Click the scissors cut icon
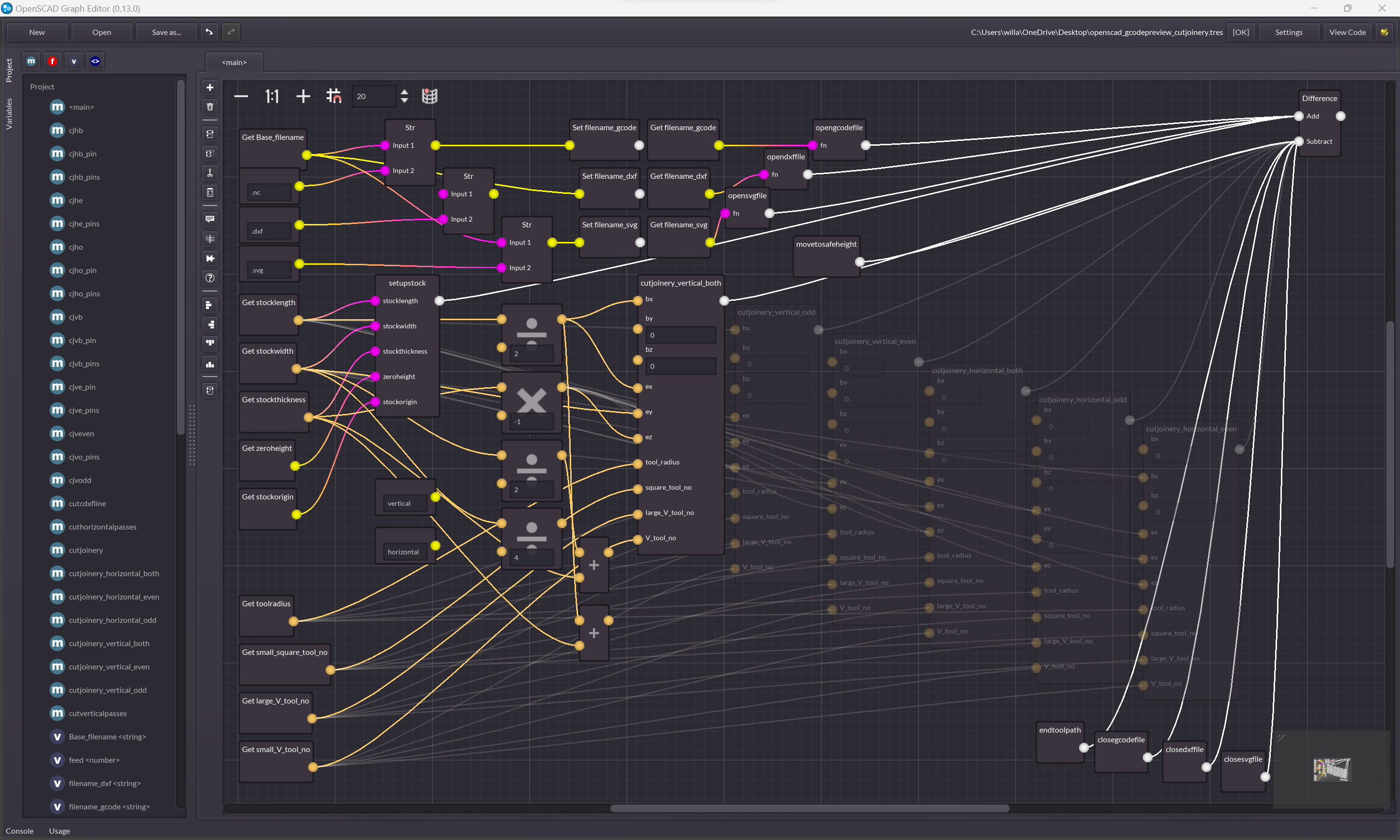 pos(210,173)
